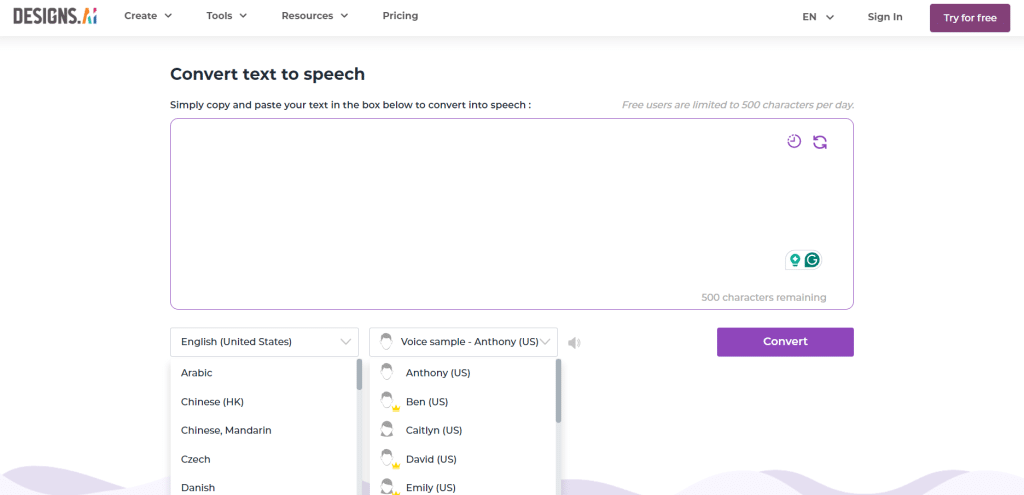Open the Tools menu

point(227,16)
